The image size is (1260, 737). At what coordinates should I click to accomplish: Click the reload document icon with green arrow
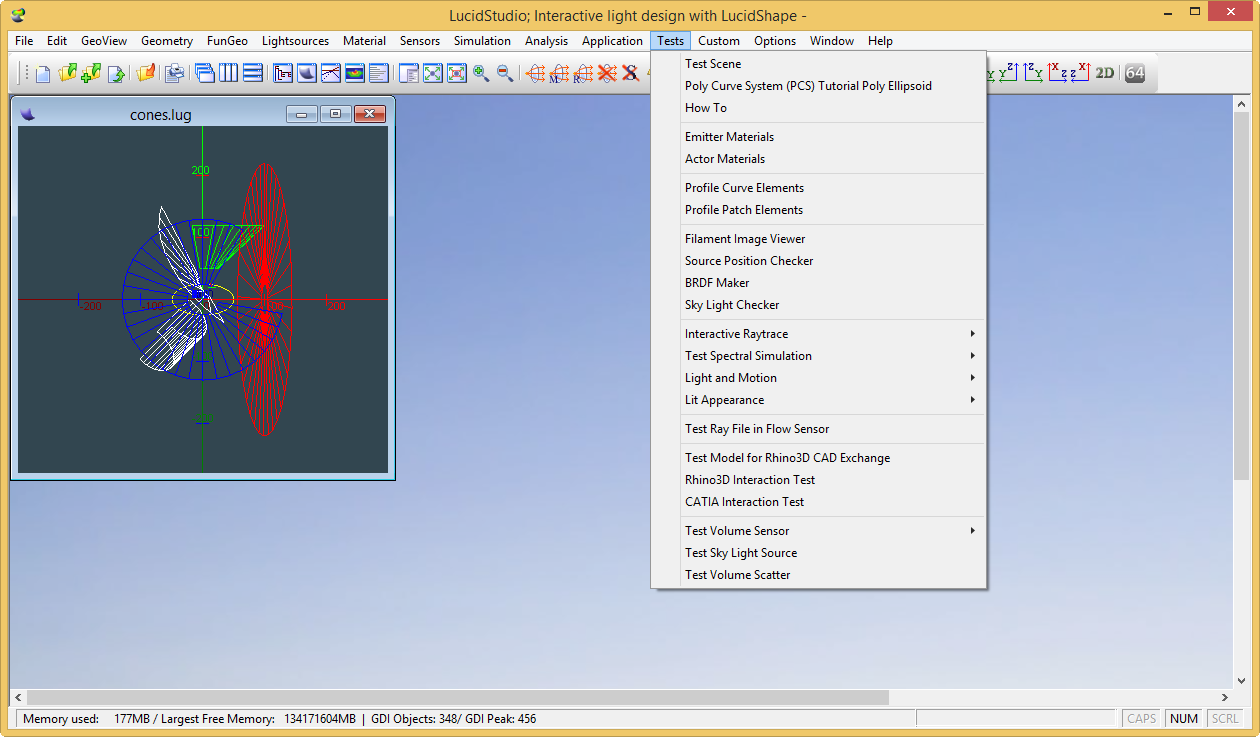(x=116, y=73)
